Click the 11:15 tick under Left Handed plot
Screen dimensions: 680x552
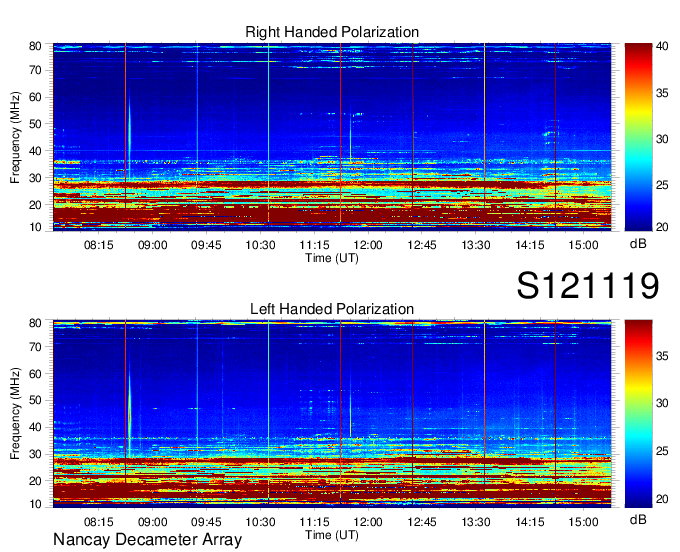pos(314,522)
